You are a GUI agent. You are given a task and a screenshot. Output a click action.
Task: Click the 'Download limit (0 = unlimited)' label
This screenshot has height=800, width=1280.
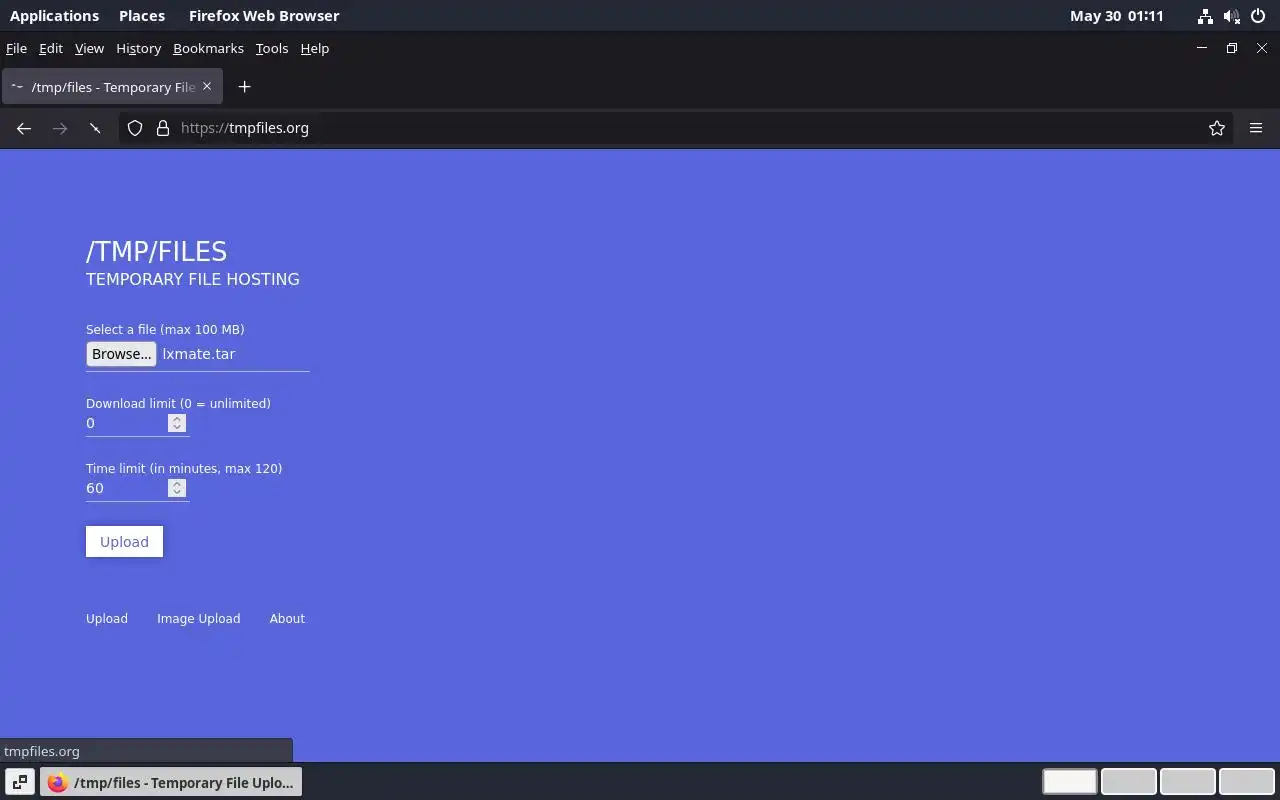point(178,403)
